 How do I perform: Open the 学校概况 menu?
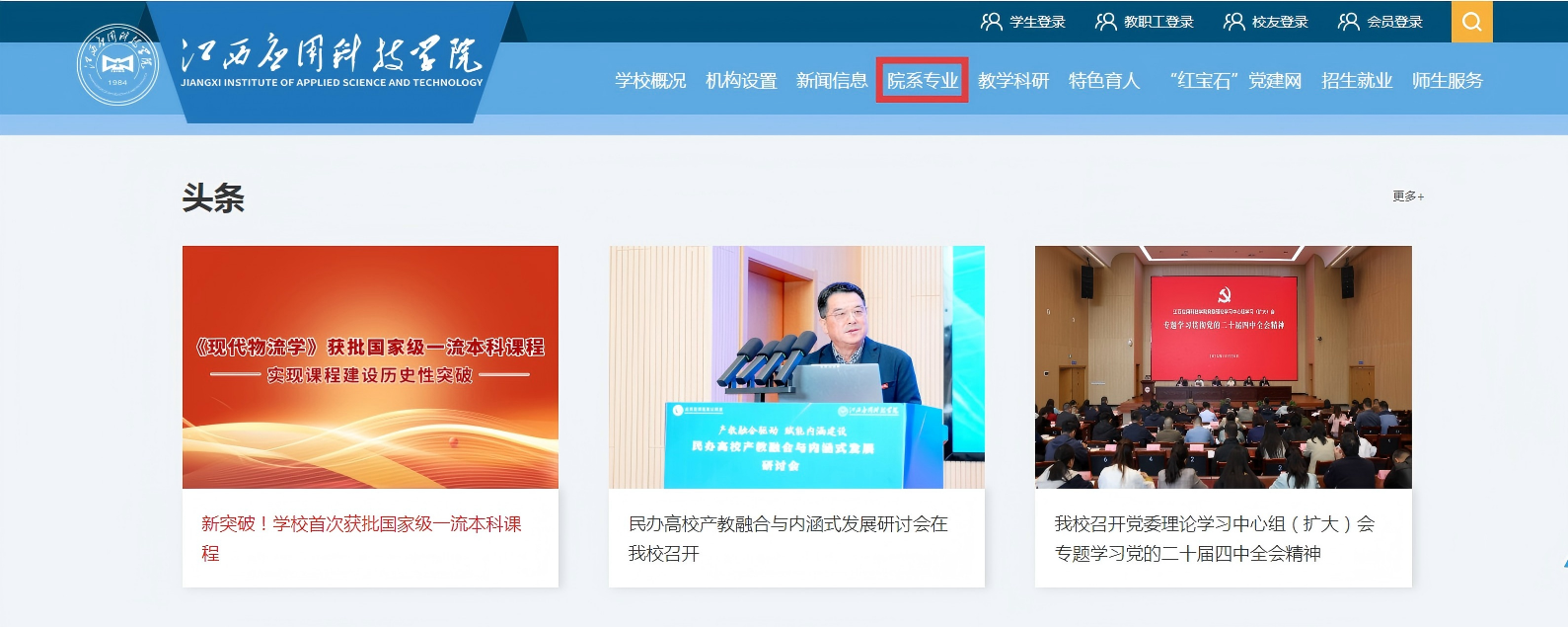click(x=650, y=81)
